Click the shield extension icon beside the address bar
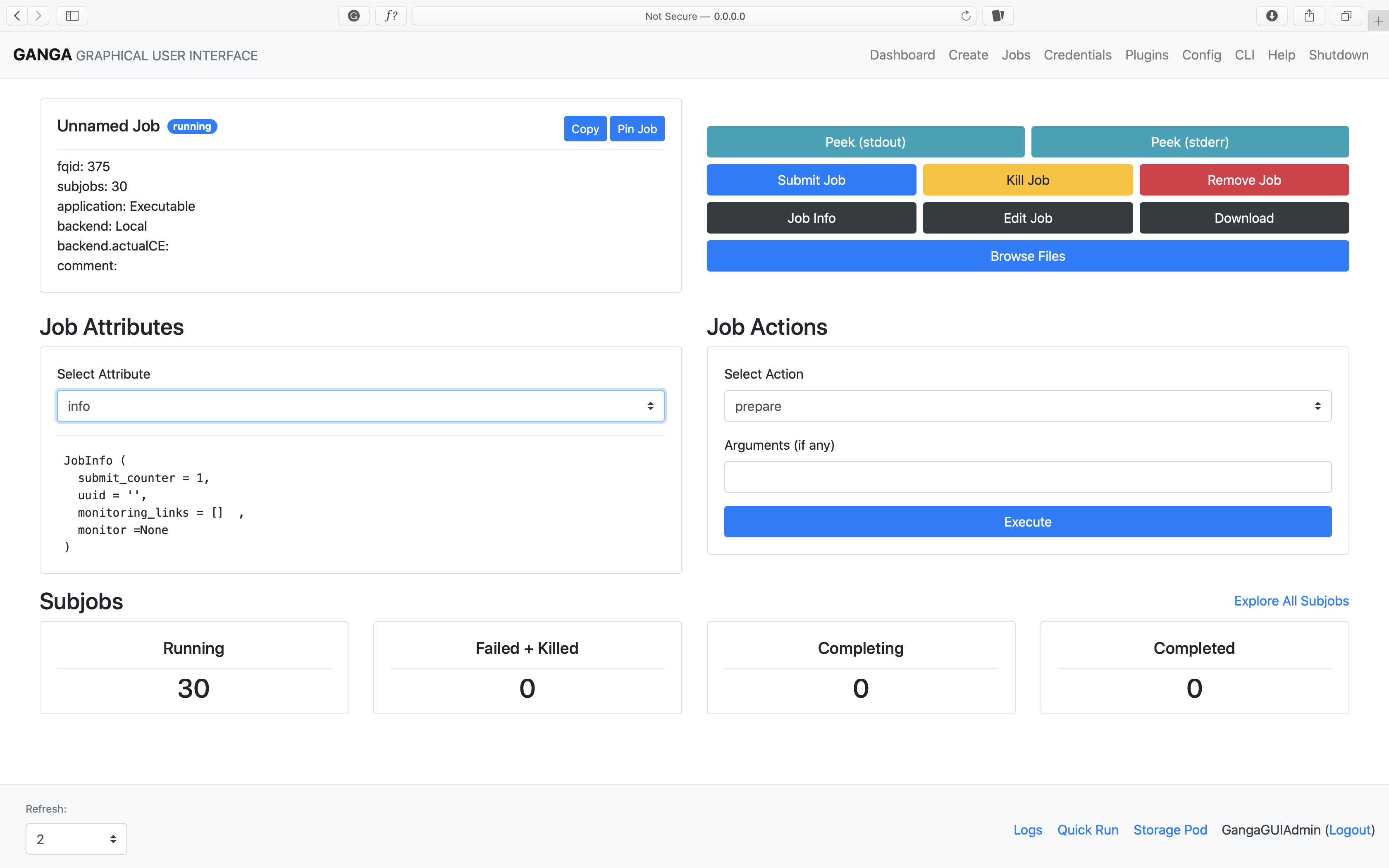Screen dimensions: 1389x868 (x=998, y=16)
